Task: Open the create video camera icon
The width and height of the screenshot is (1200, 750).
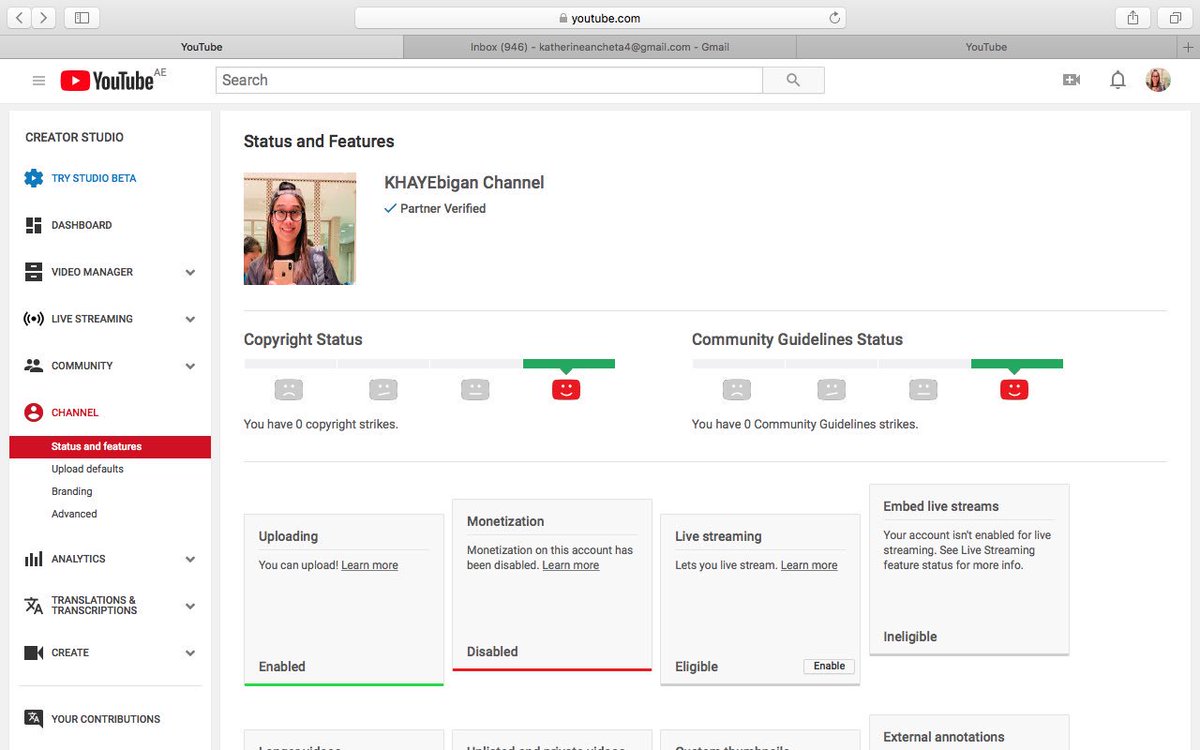Action: click(1071, 80)
